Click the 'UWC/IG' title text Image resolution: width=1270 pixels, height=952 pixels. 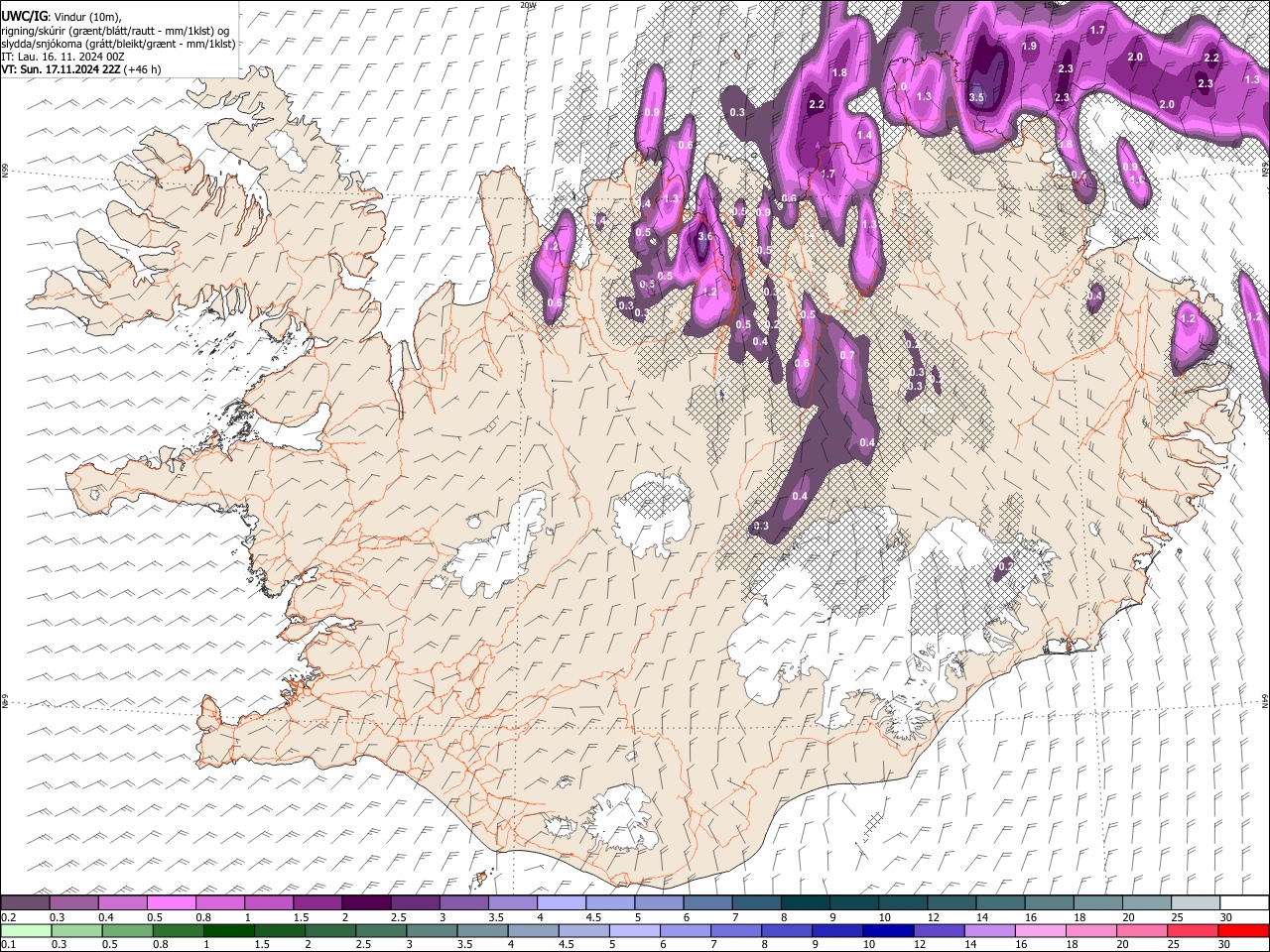24,17
